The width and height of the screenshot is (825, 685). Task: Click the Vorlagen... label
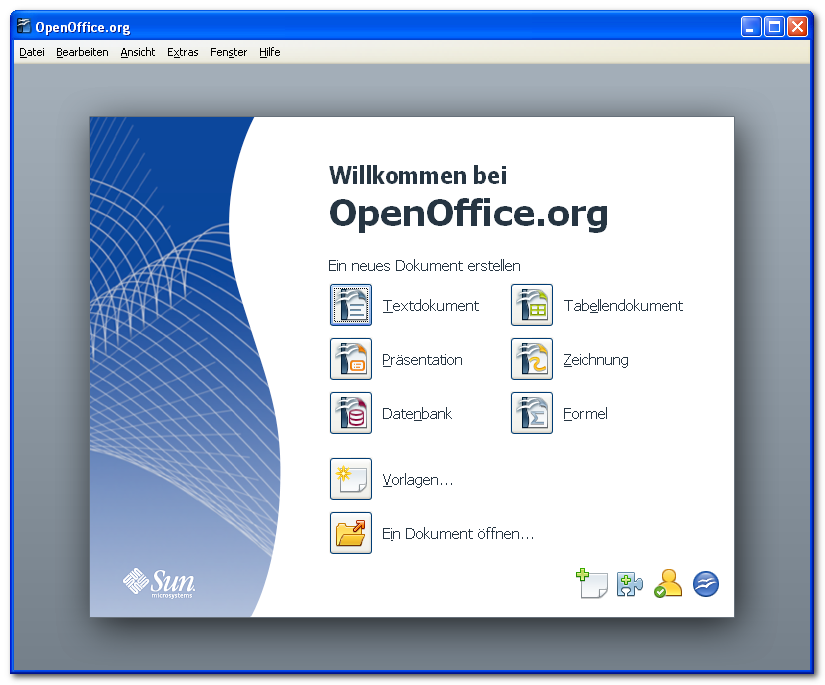pos(417,480)
